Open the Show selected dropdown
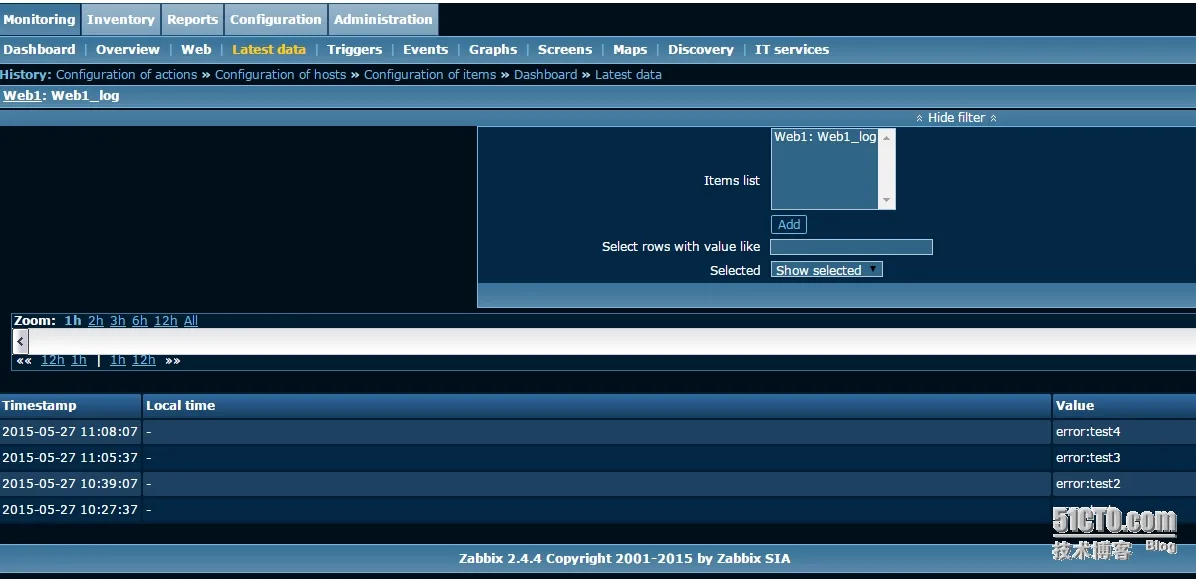Image resolution: width=1196 pixels, height=579 pixels. pyautogui.click(x=827, y=270)
